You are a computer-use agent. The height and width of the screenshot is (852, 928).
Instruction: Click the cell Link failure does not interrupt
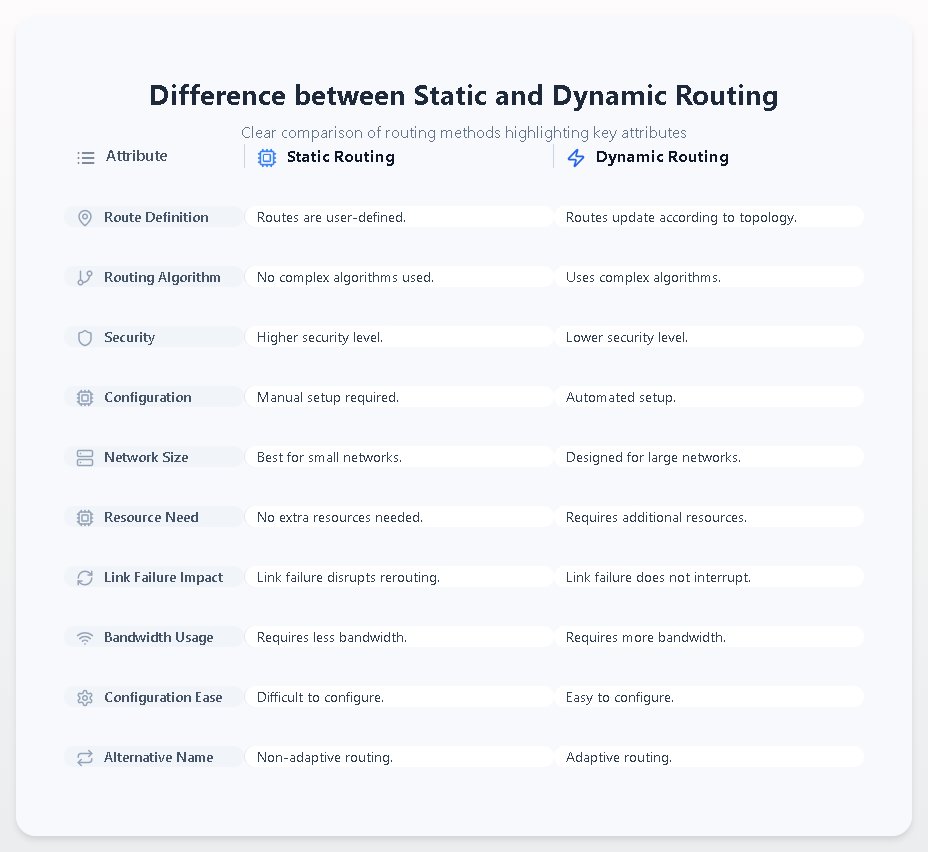pos(709,577)
